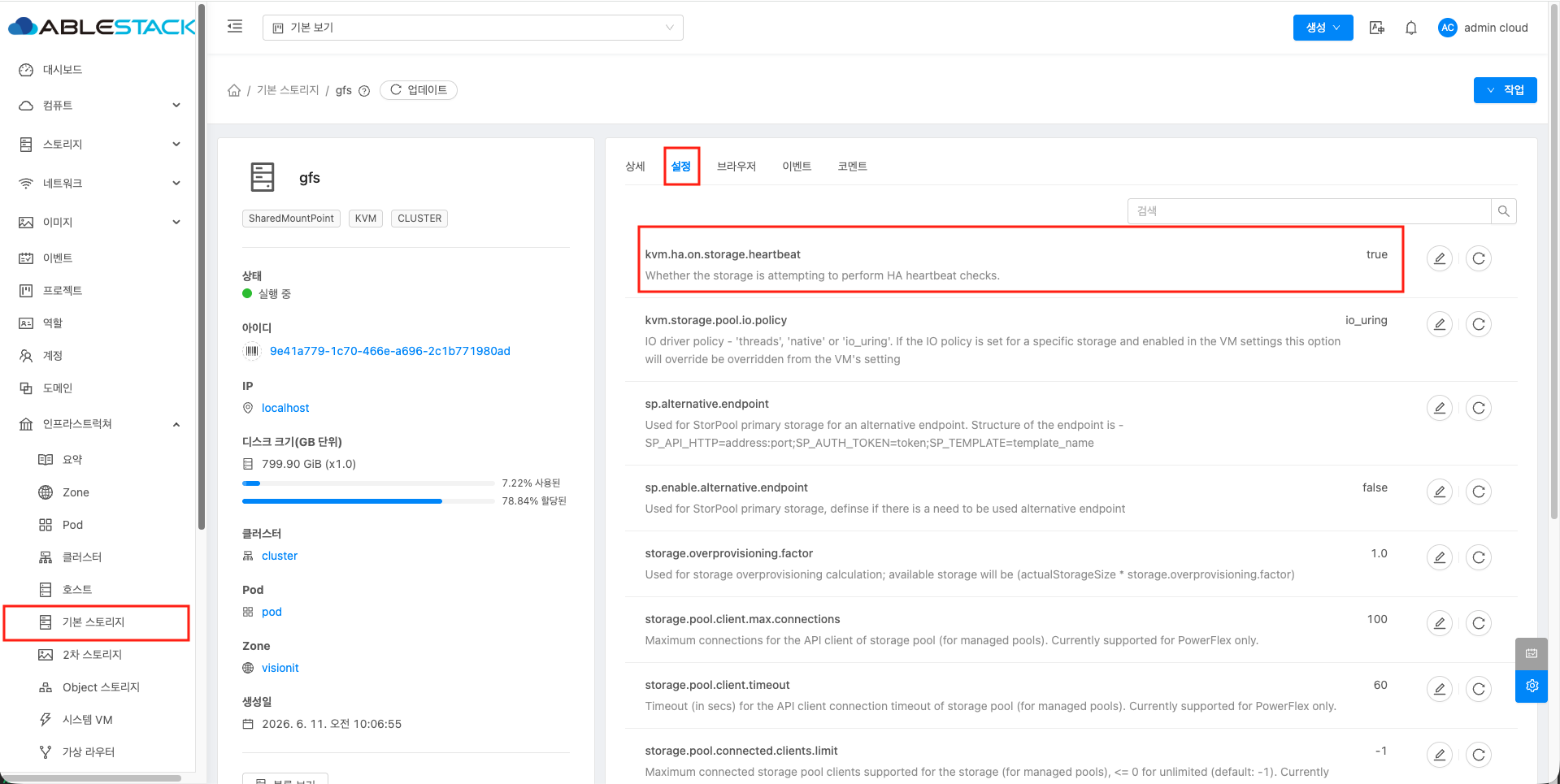Edit storage.overprovisioning.factor value
The width and height of the screenshot is (1560, 784).
[1440, 557]
